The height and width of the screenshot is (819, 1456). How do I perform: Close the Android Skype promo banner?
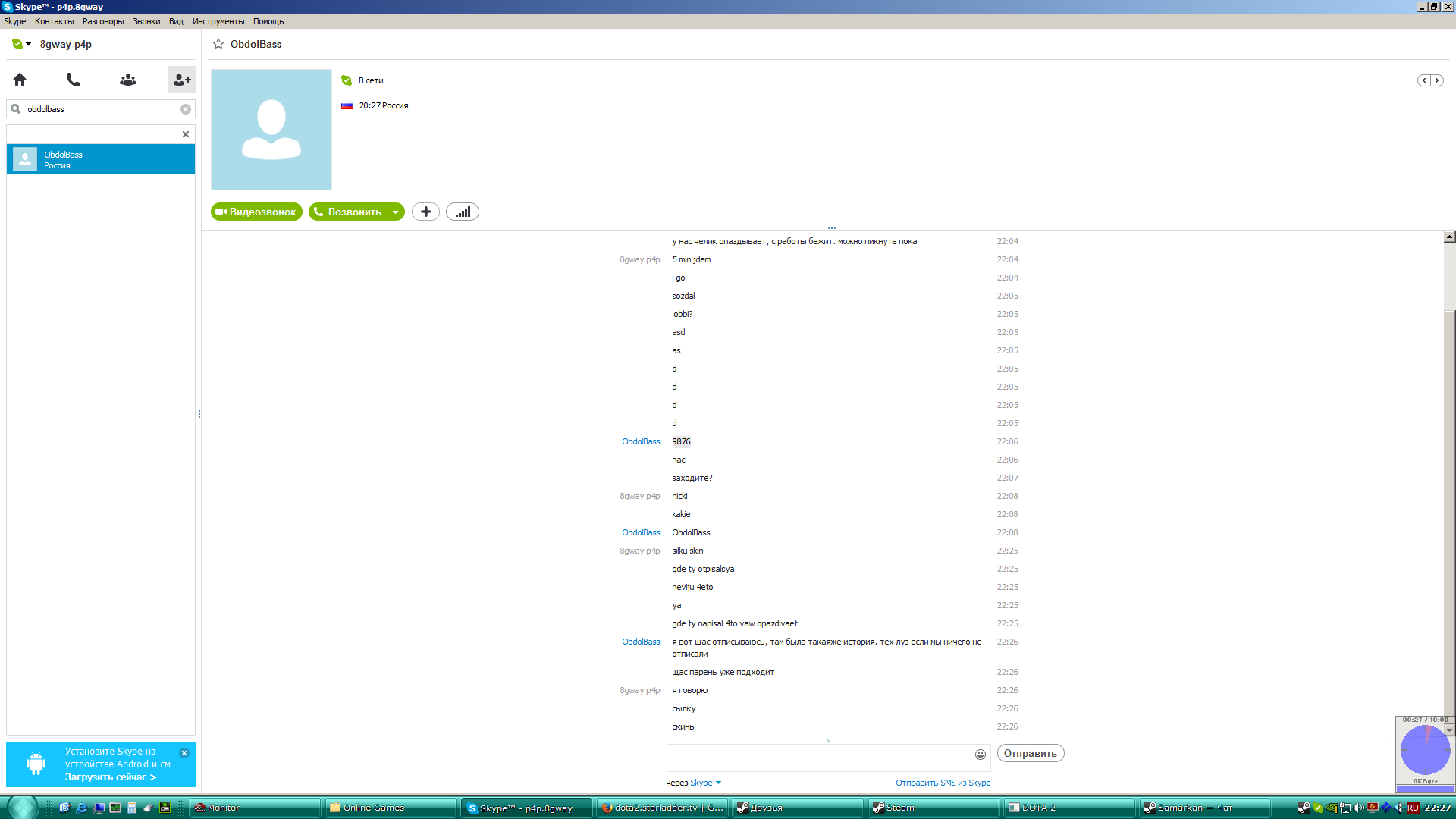[x=184, y=753]
